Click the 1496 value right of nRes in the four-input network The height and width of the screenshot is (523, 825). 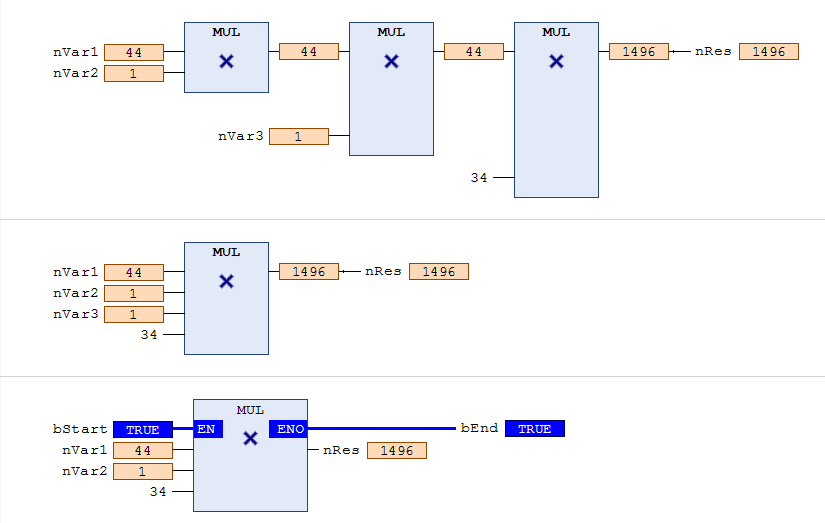[439, 271]
